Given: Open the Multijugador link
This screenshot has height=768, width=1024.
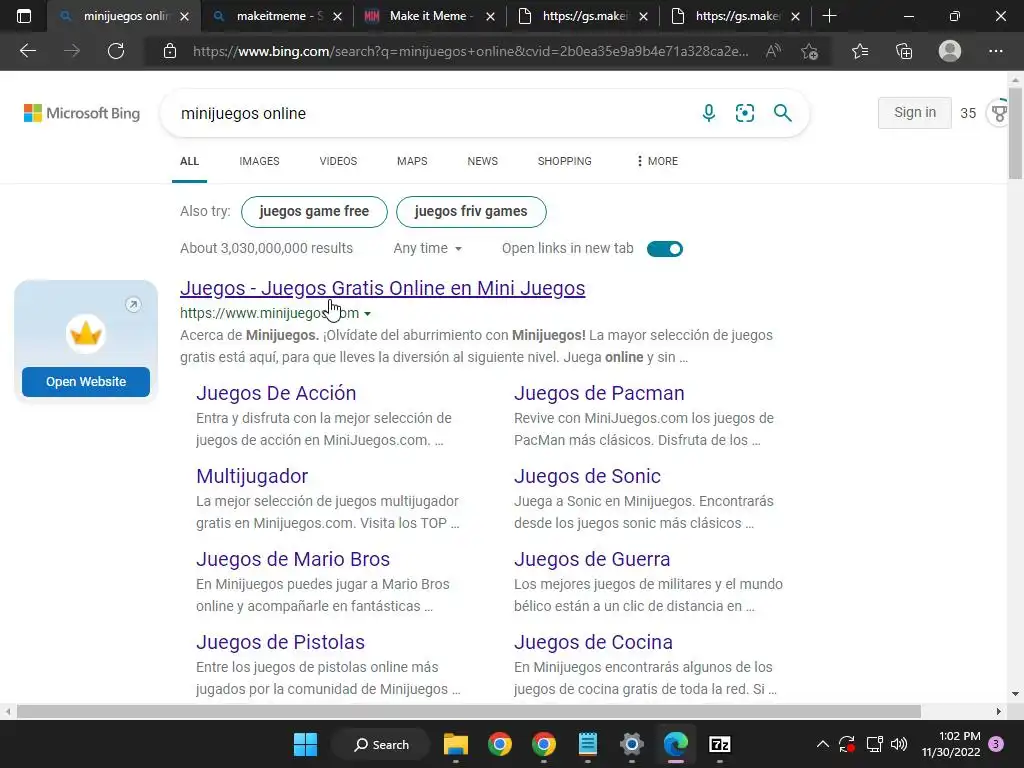Looking at the screenshot, I should pyautogui.click(x=252, y=476).
